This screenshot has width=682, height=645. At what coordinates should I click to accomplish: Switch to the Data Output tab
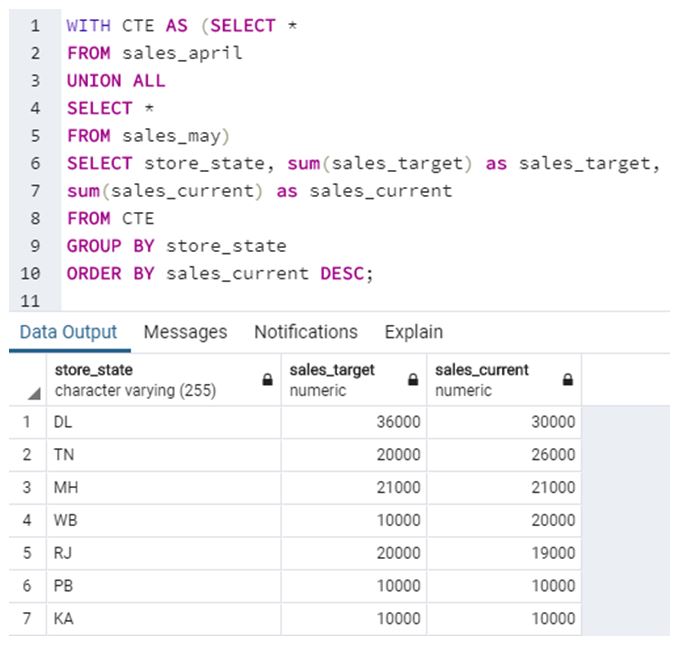click(x=68, y=332)
